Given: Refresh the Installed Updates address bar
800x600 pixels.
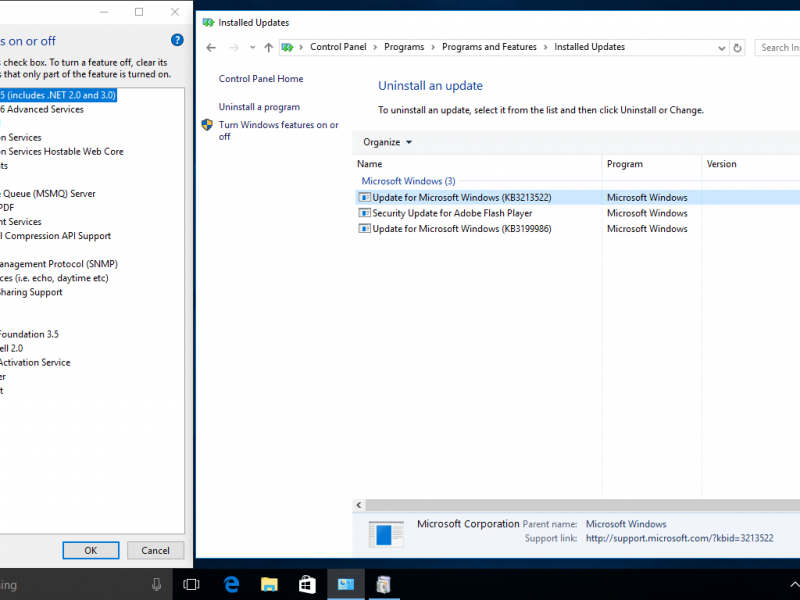Looking at the screenshot, I should point(737,48).
